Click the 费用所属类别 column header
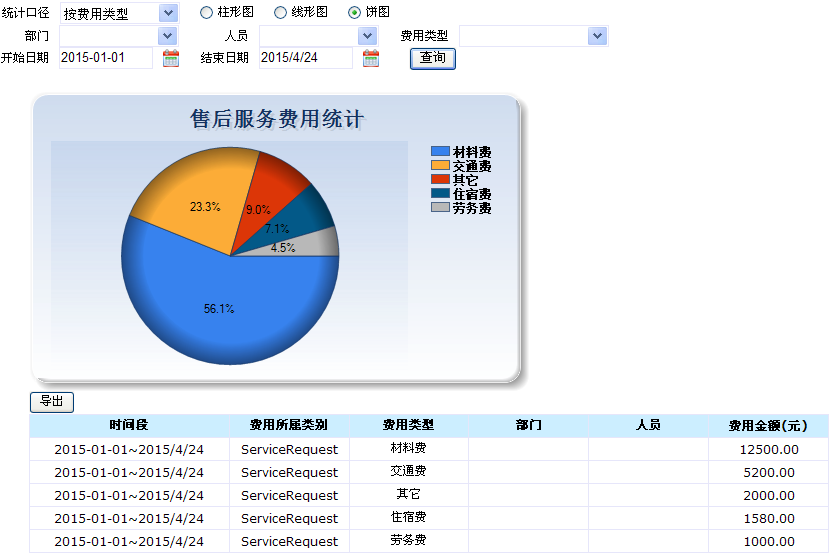The width and height of the screenshot is (835, 558). coord(289,425)
